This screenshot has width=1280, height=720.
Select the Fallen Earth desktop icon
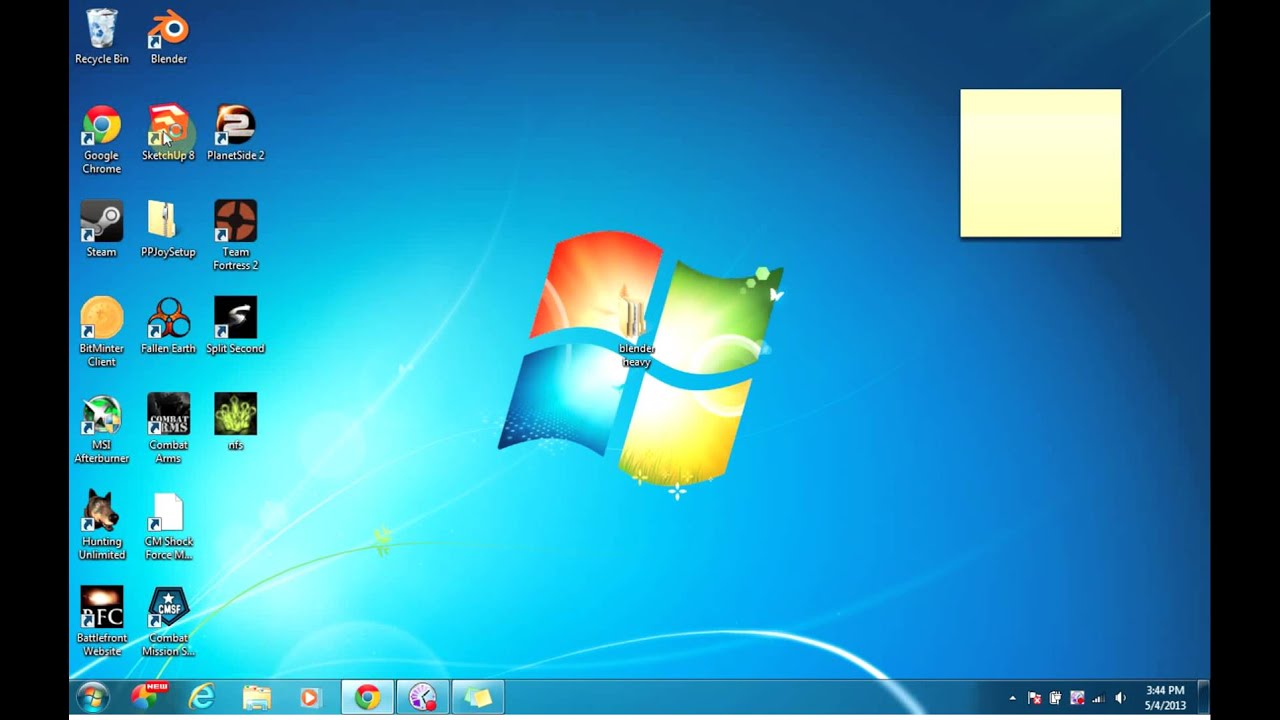tap(168, 326)
